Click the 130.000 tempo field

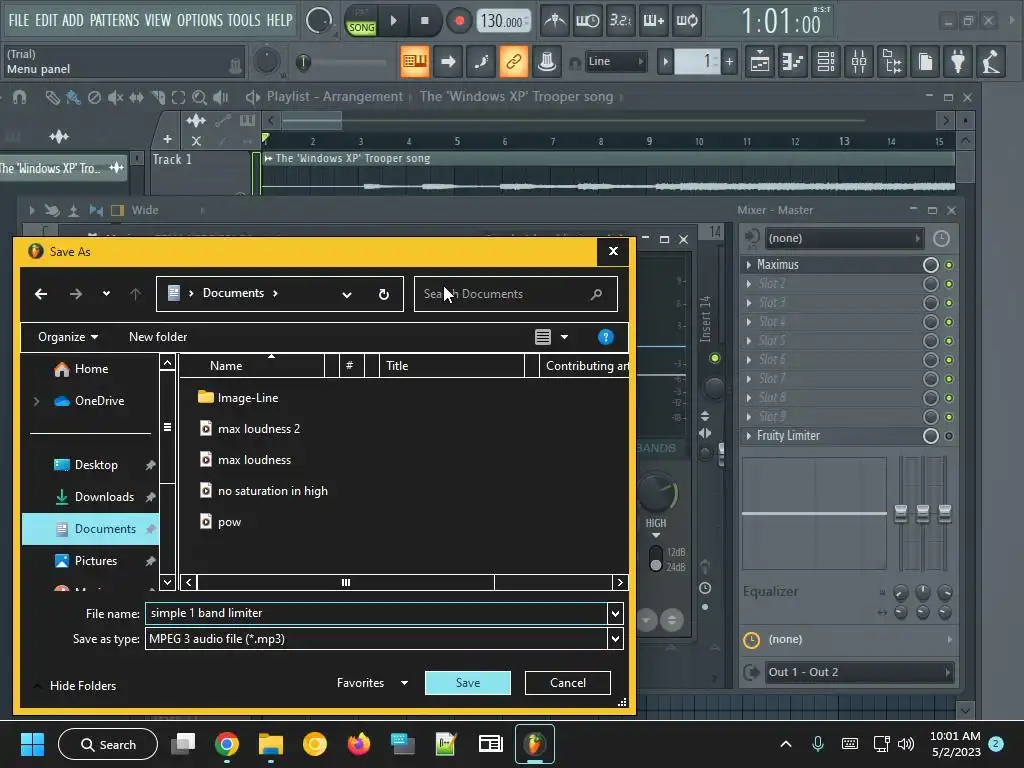click(502, 21)
